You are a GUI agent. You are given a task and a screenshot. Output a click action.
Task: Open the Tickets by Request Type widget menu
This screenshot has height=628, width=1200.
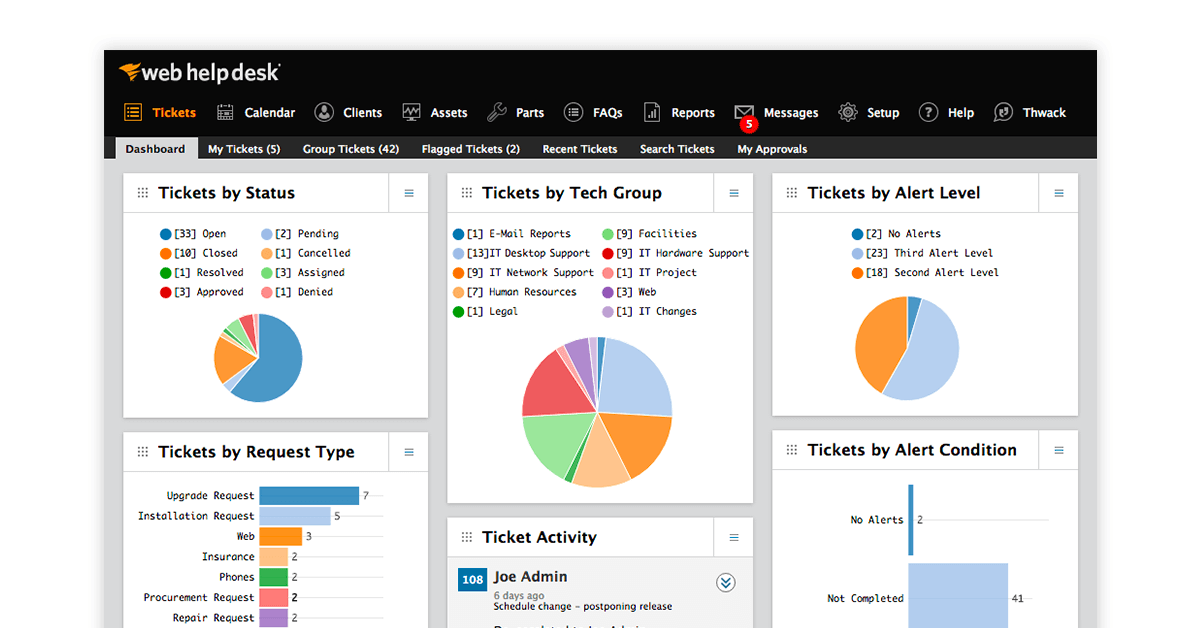click(x=409, y=452)
